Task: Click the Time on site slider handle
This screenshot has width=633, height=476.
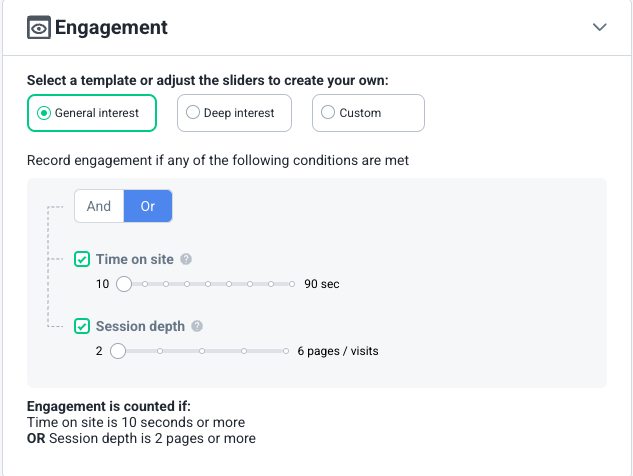Action: [x=124, y=284]
